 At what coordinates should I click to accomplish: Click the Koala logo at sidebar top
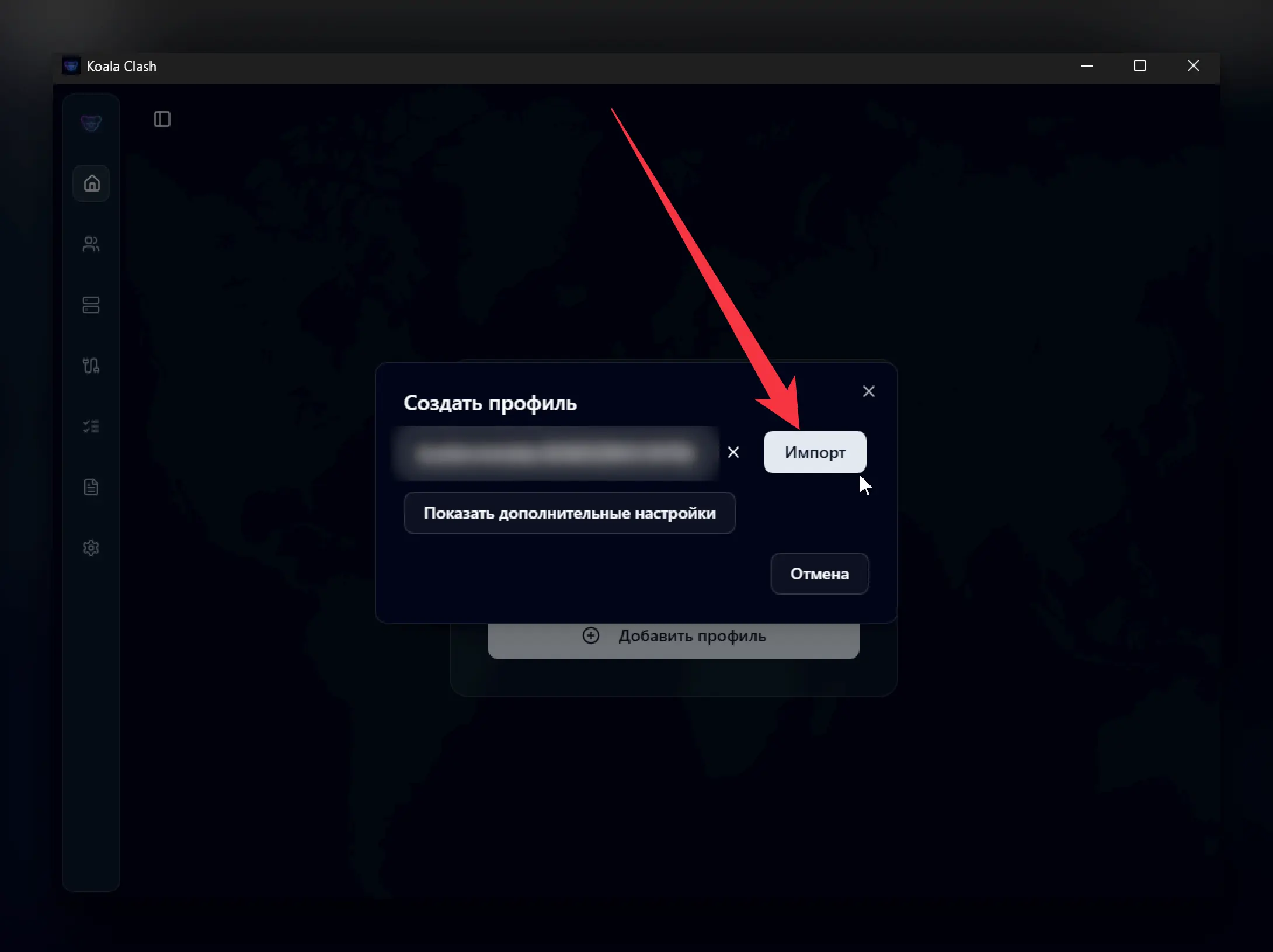pos(91,123)
